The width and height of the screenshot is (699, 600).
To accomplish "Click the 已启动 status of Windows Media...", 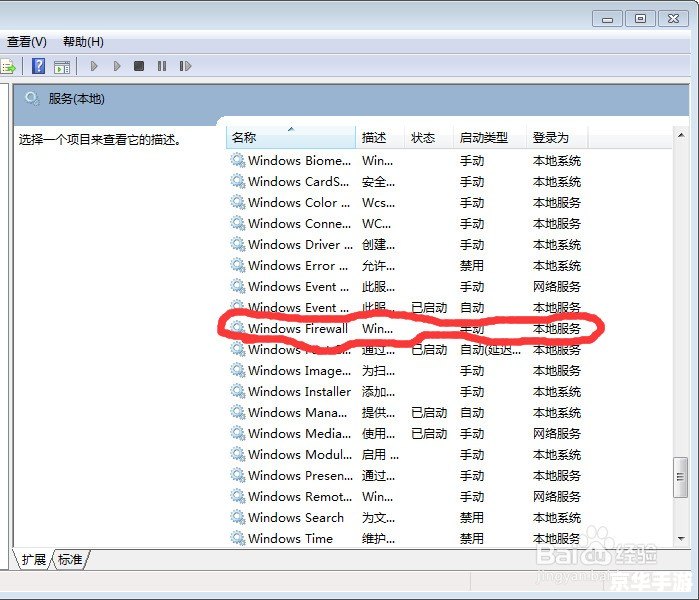I will pos(429,434).
